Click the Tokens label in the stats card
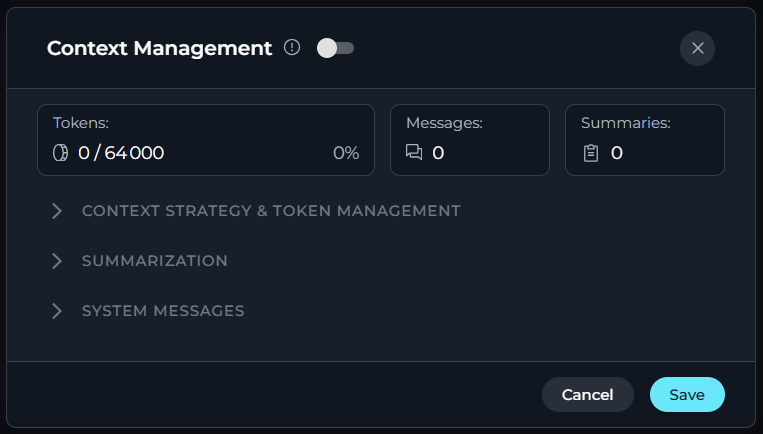This screenshot has width=763, height=434. click(81, 123)
